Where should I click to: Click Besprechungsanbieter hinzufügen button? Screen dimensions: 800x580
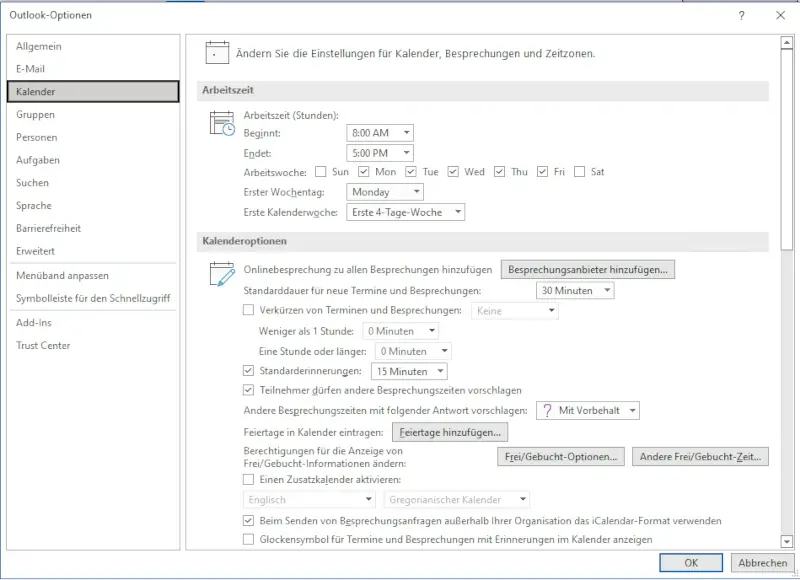point(588,270)
